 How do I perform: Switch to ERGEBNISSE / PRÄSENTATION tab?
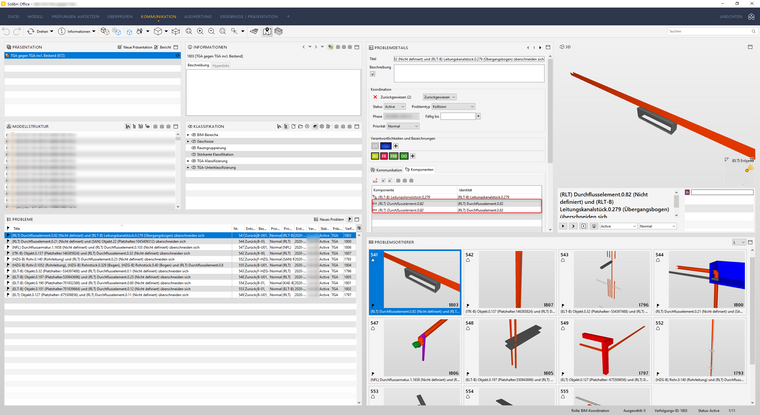coord(249,16)
